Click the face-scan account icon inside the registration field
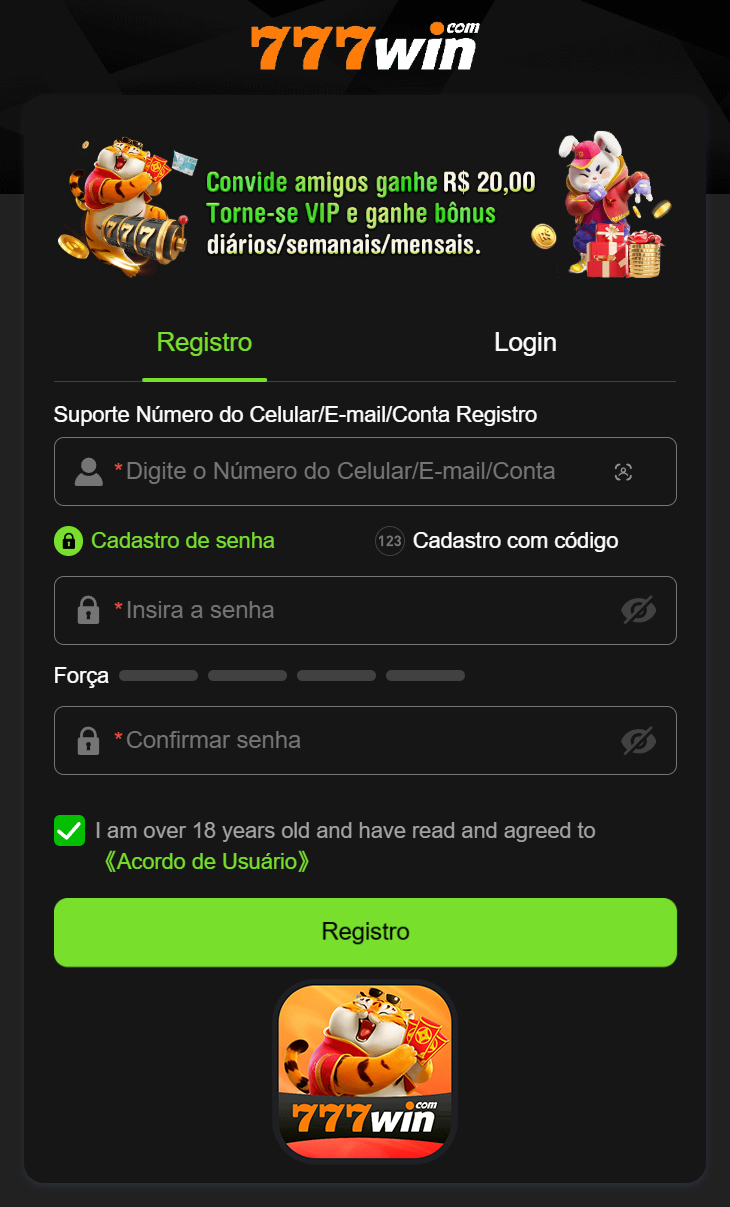The width and height of the screenshot is (730, 1207). [x=624, y=471]
